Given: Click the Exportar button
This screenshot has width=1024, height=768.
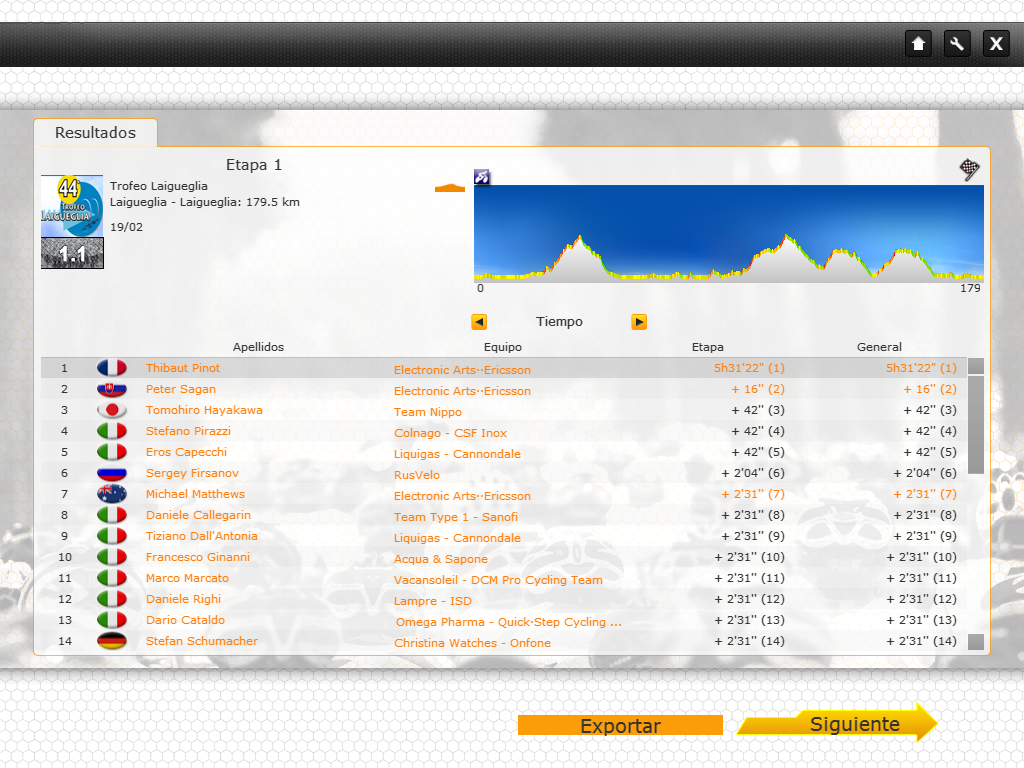Looking at the screenshot, I should tap(620, 725).
